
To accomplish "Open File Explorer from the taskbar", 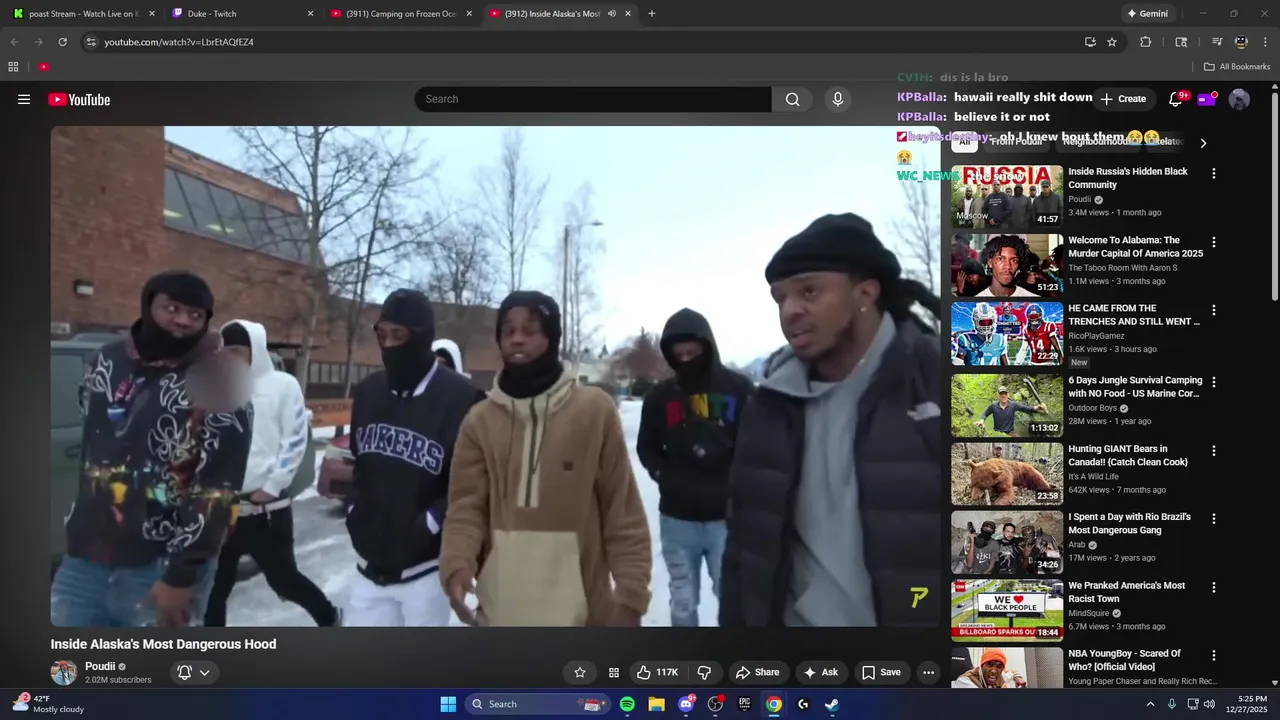I will 656,704.
